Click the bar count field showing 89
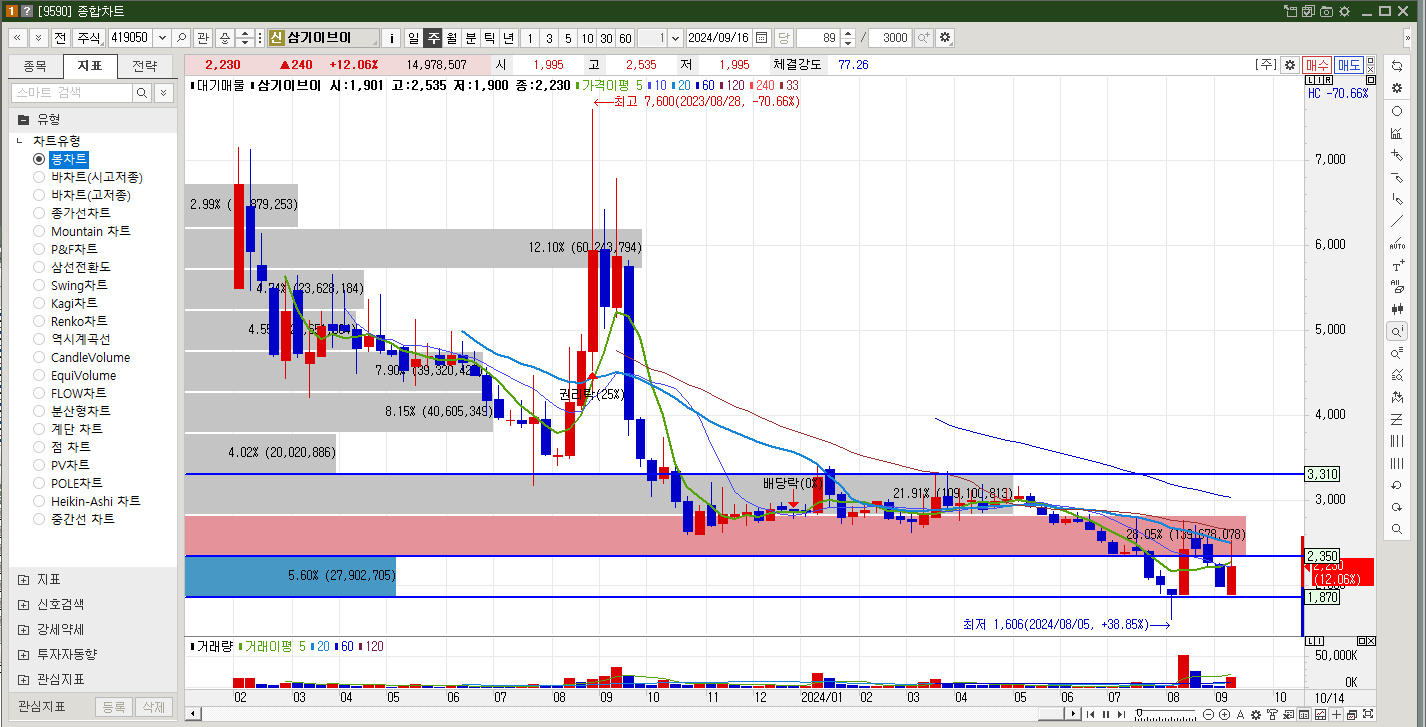Screen dimensions: 1426x727 [818, 37]
